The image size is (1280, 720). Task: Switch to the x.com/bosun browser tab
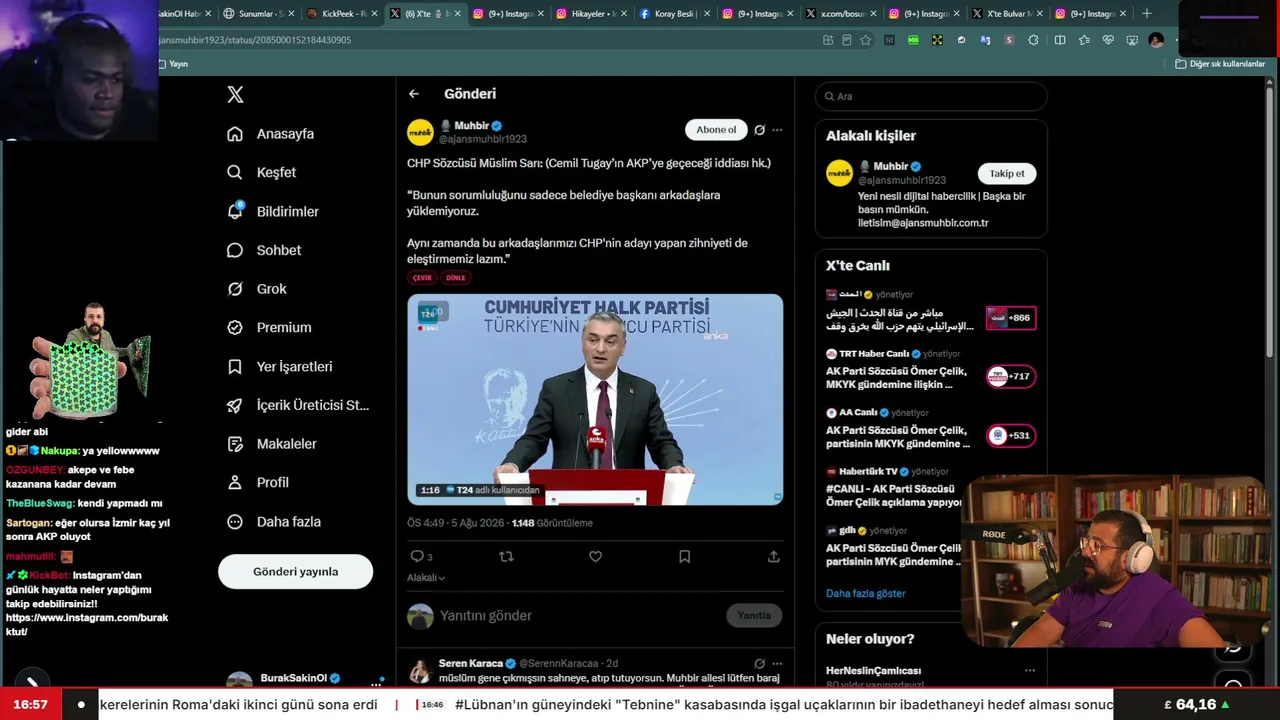(x=840, y=14)
